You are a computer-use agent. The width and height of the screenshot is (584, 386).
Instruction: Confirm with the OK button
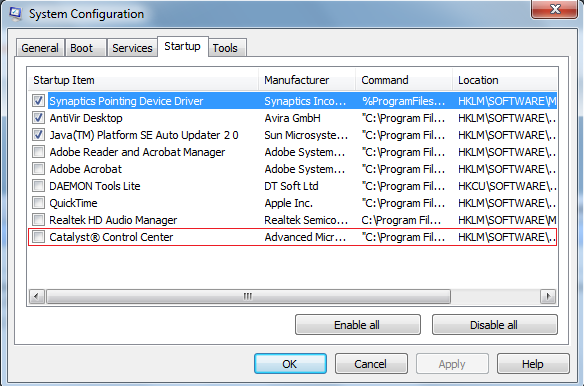[x=290, y=364]
